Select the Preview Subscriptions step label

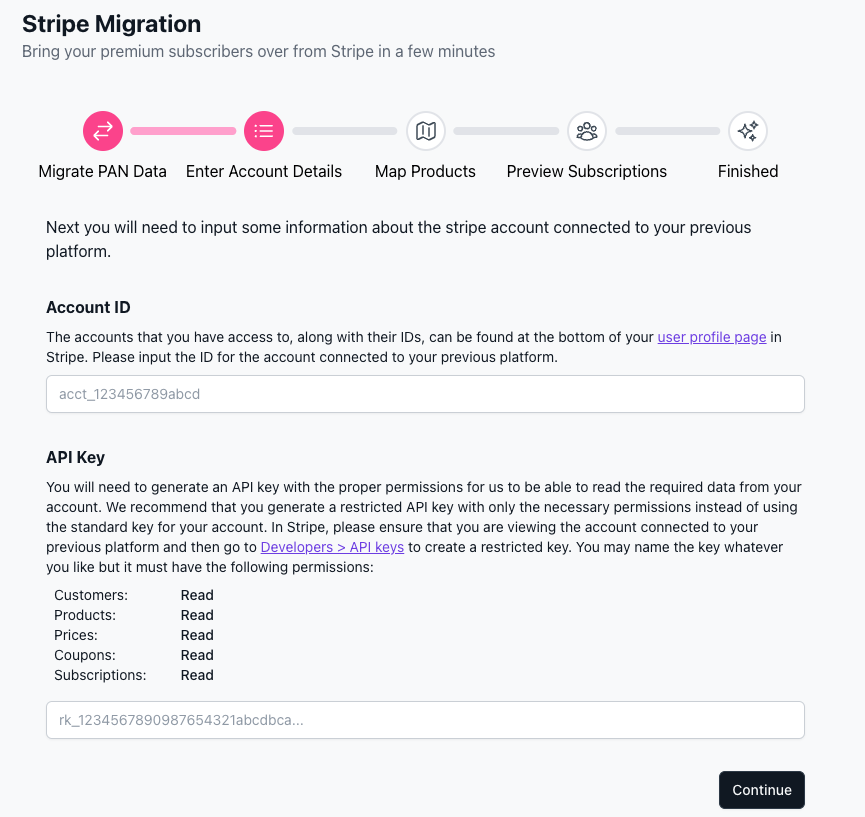click(586, 172)
